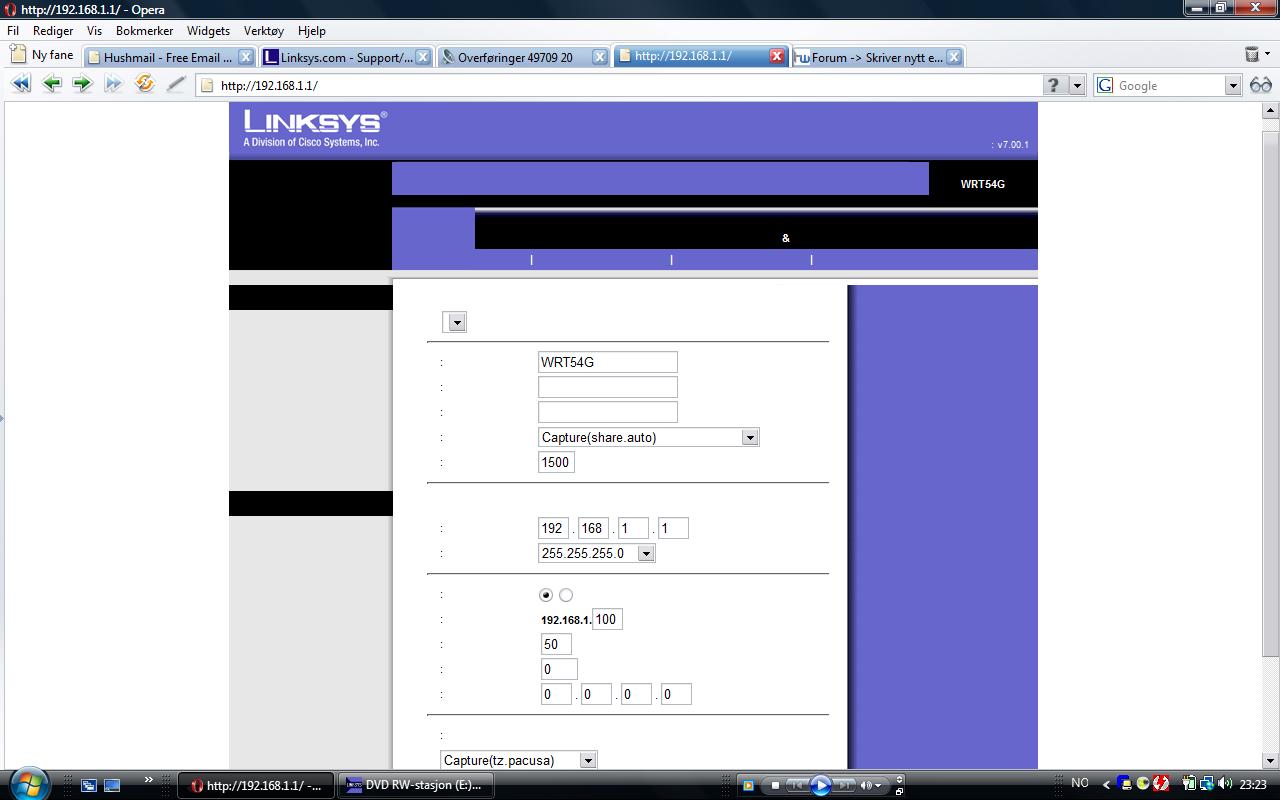Click the taskbar clock showing 23:23
The height and width of the screenshot is (800, 1280).
click(x=1253, y=785)
